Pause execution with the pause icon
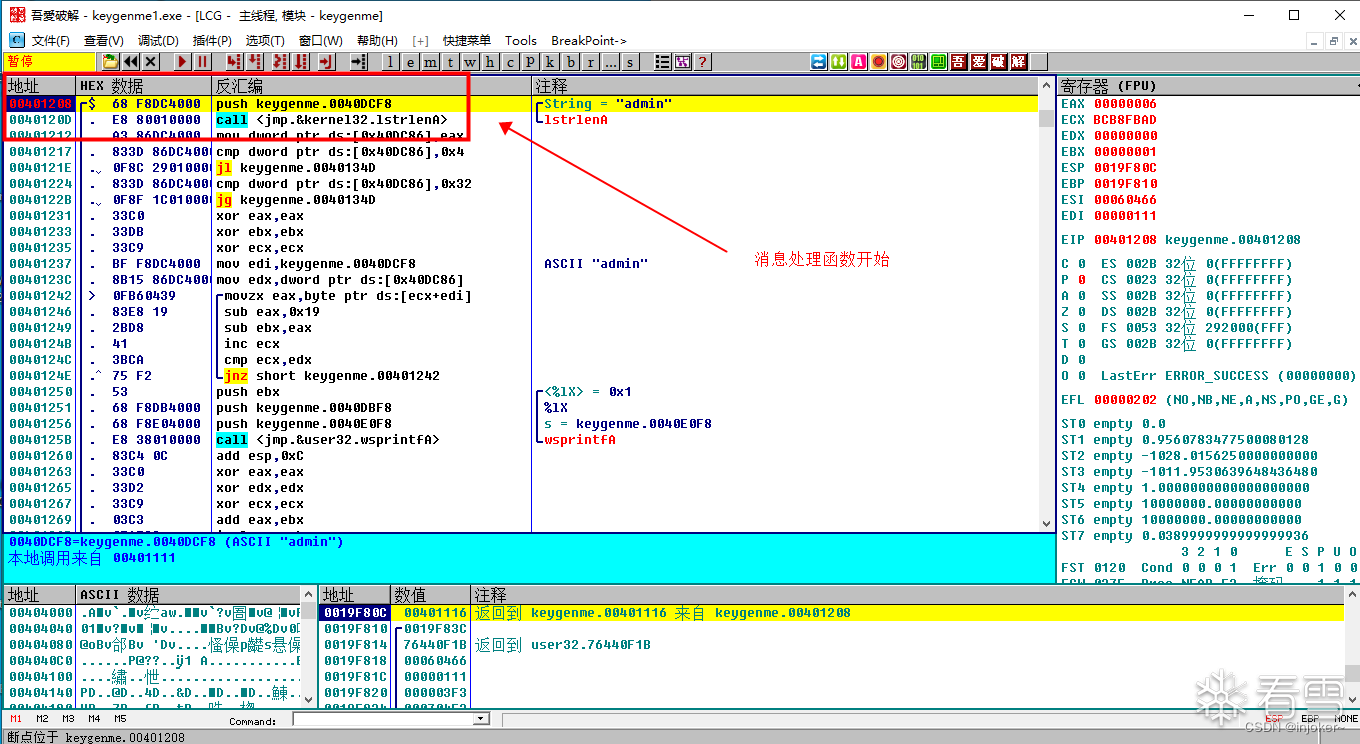Viewport: 1360px width, 744px height. (x=202, y=62)
